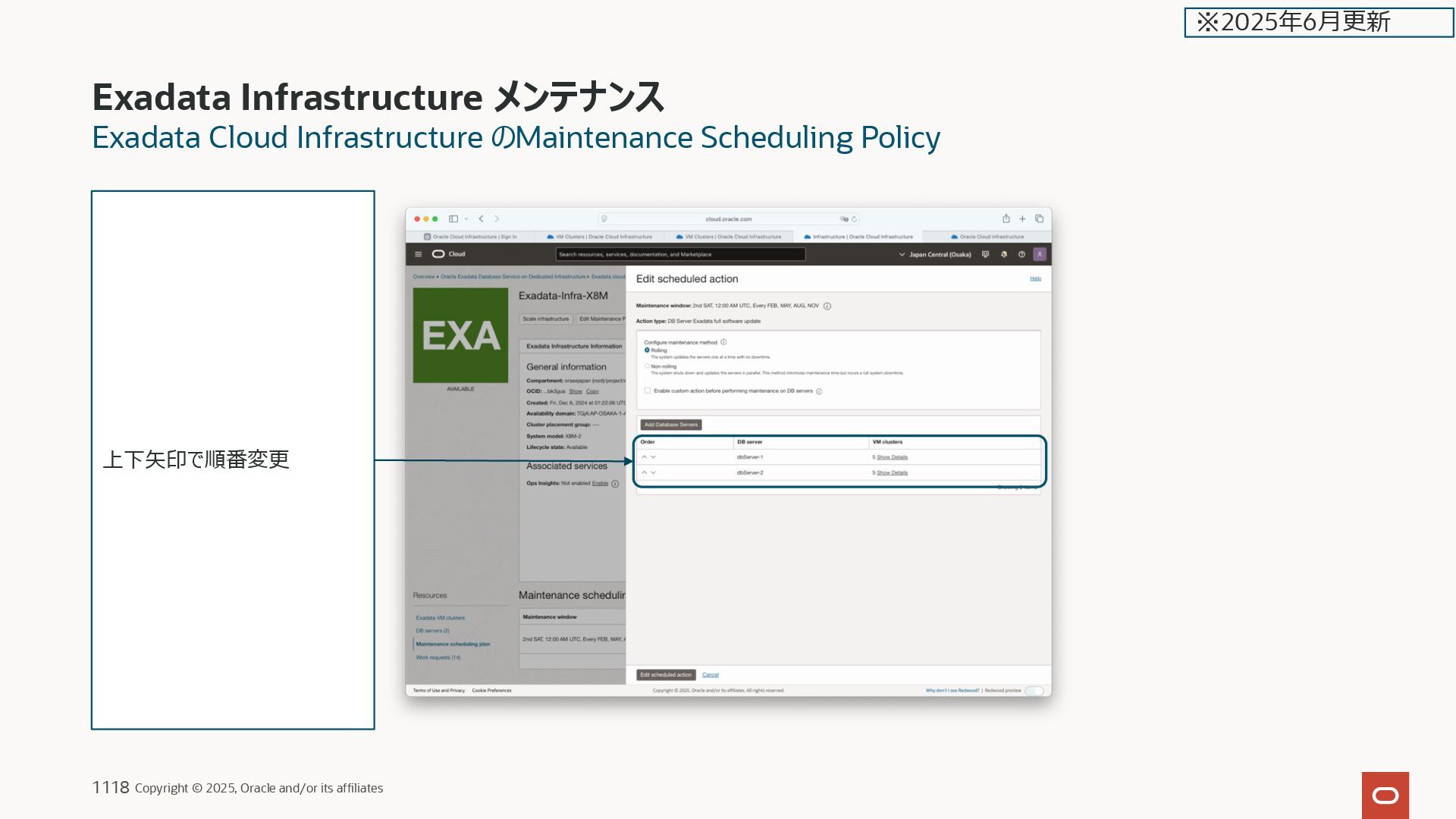Open the user profile avatar icon

[x=1040, y=254]
